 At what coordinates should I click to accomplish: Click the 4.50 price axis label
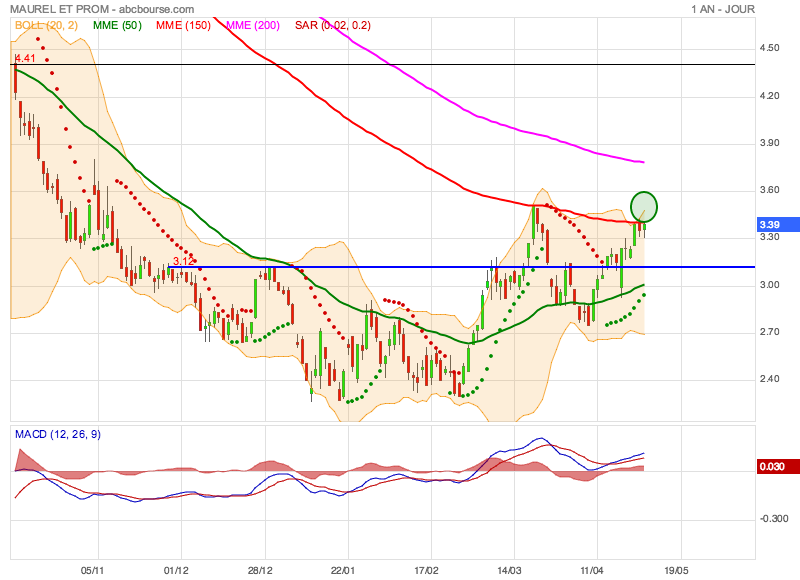pyautogui.click(x=769, y=48)
